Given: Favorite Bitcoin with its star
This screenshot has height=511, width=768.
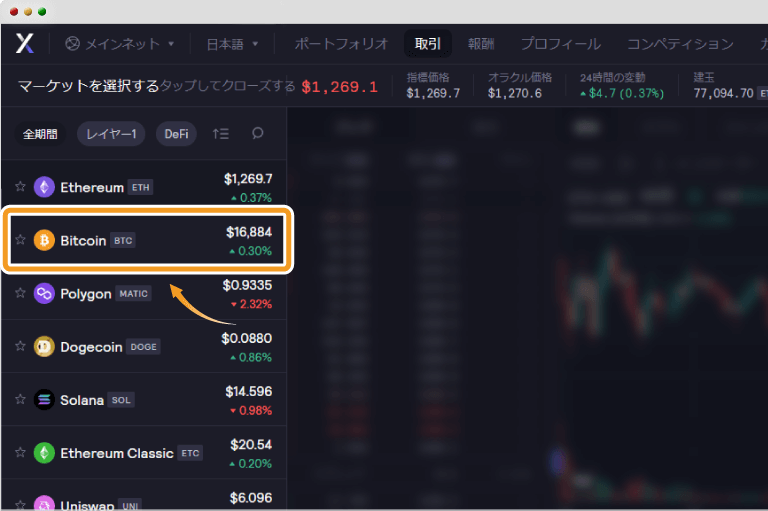Looking at the screenshot, I should click(20, 239).
